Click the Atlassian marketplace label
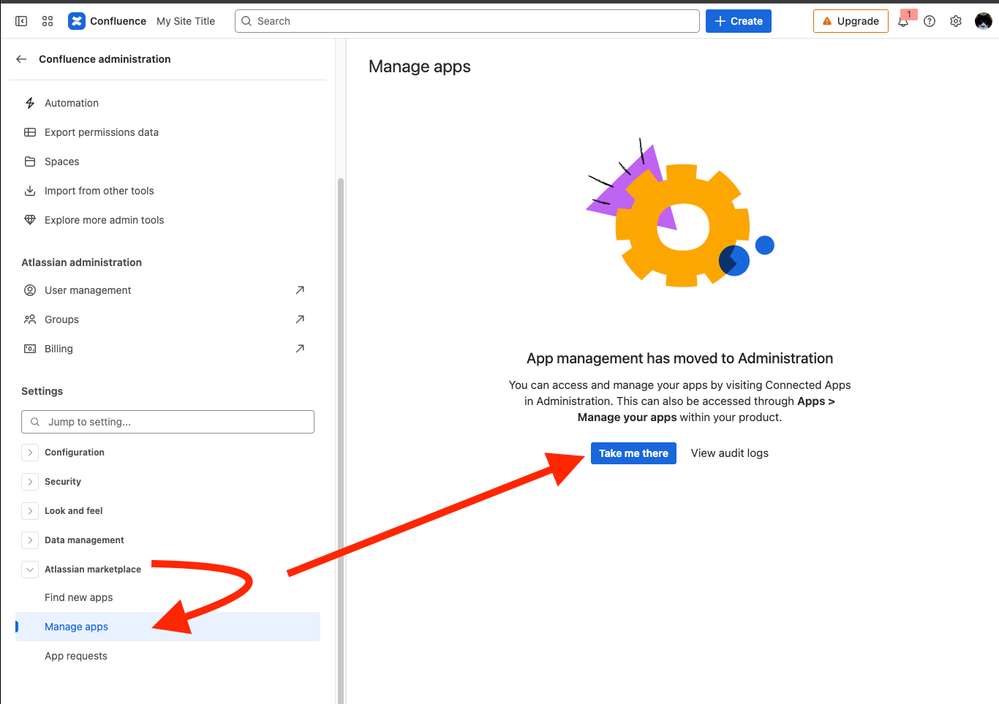This screenshot has height=704, width=999. point(92,570)
